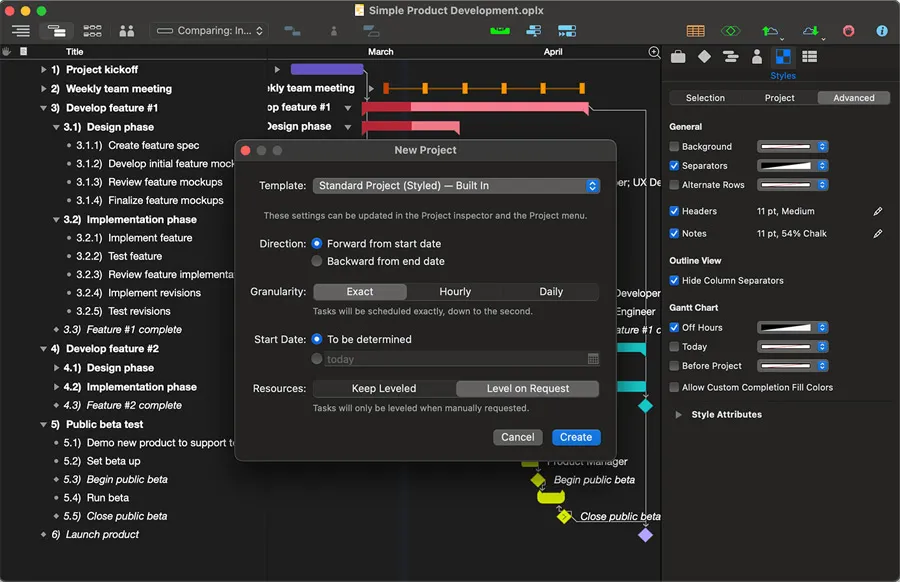Collapse the Develop feature #1 group
Image resolution: width=900 pixels, height=582 pixels.
[44, 108]
